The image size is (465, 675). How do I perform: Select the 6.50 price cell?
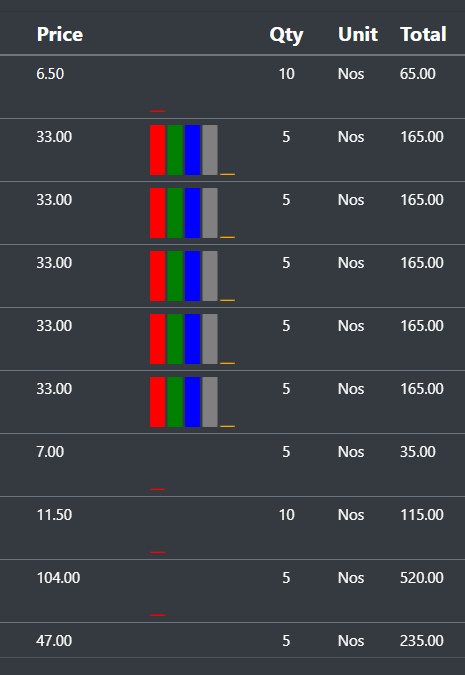[50, 74]
